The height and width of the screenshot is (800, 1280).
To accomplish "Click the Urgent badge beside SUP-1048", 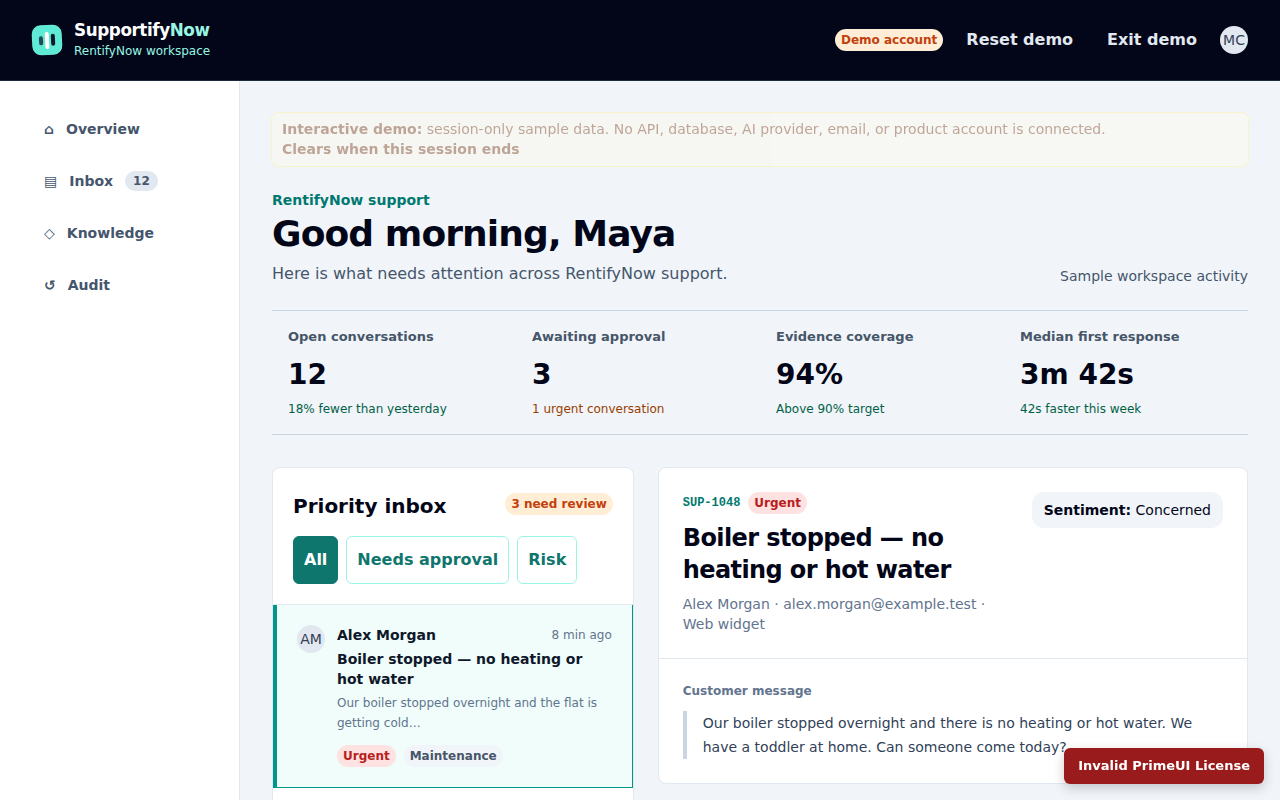I will [777, 503].
